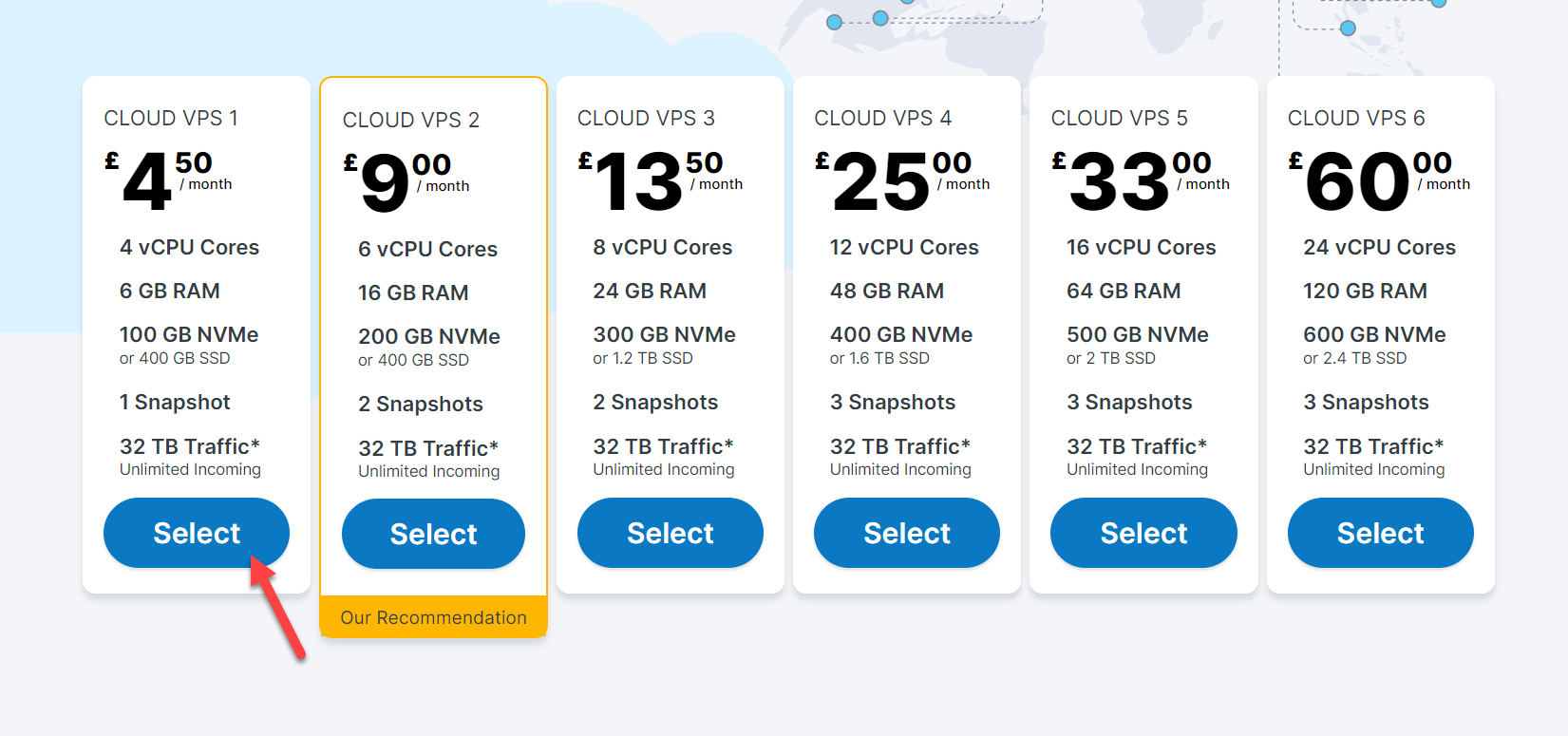Click the CLOUD VPS 5 plan title

click(x=1119, y=118)
